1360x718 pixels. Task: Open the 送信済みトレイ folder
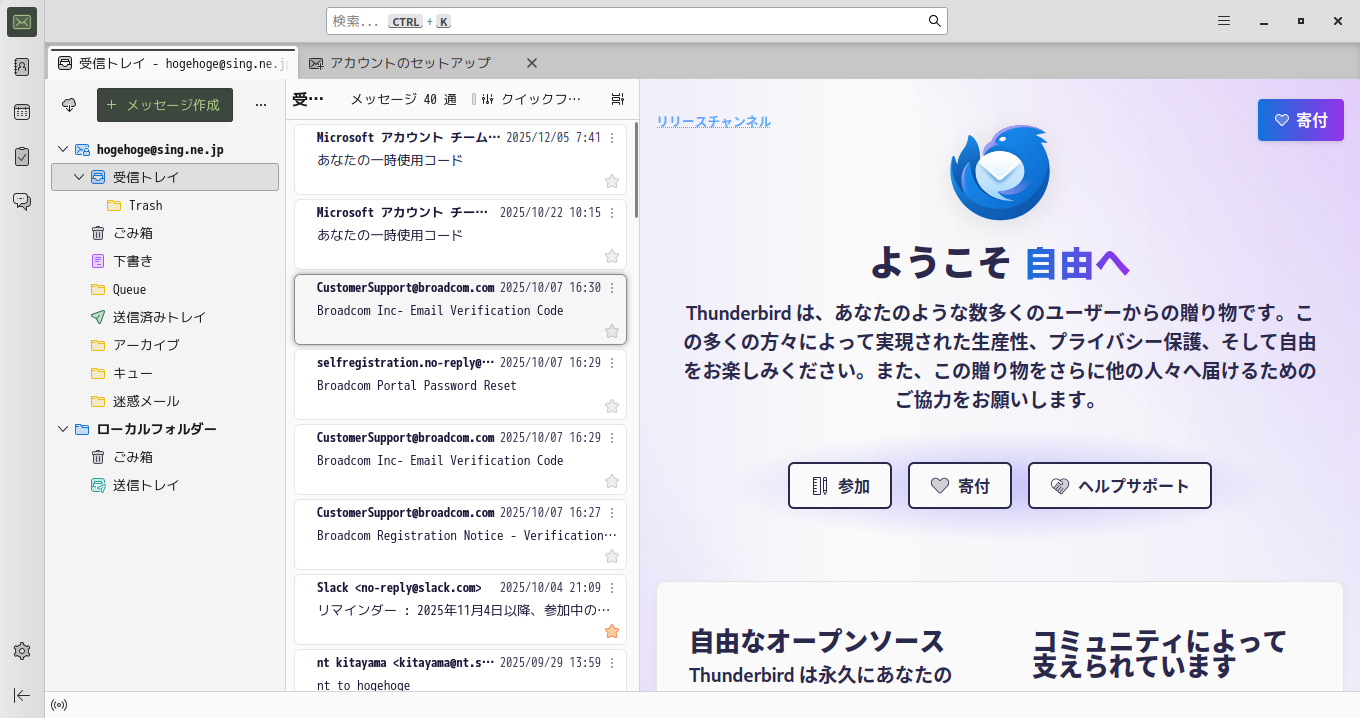(165, 317)
